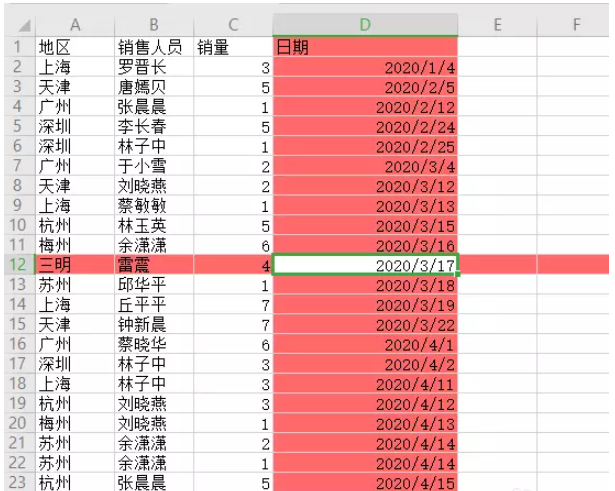Click the cell containing 三明
This screenshot has width=615, height=491.
point(75,265)
